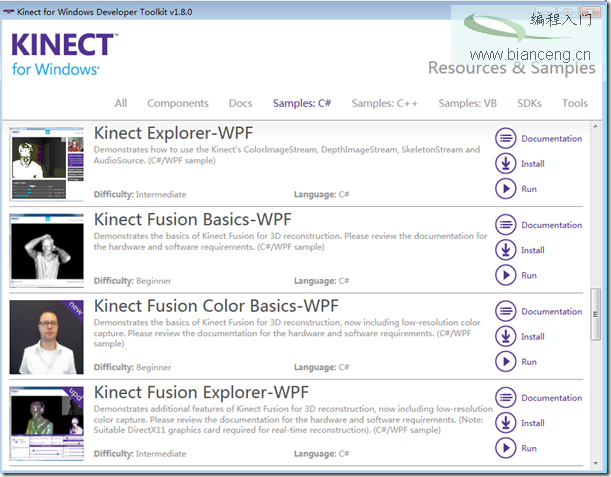The width and height of the screenshot is (611, 477).
Task: Click Documentation icon for Kinect Explorer-WPF
Action: 506,138
